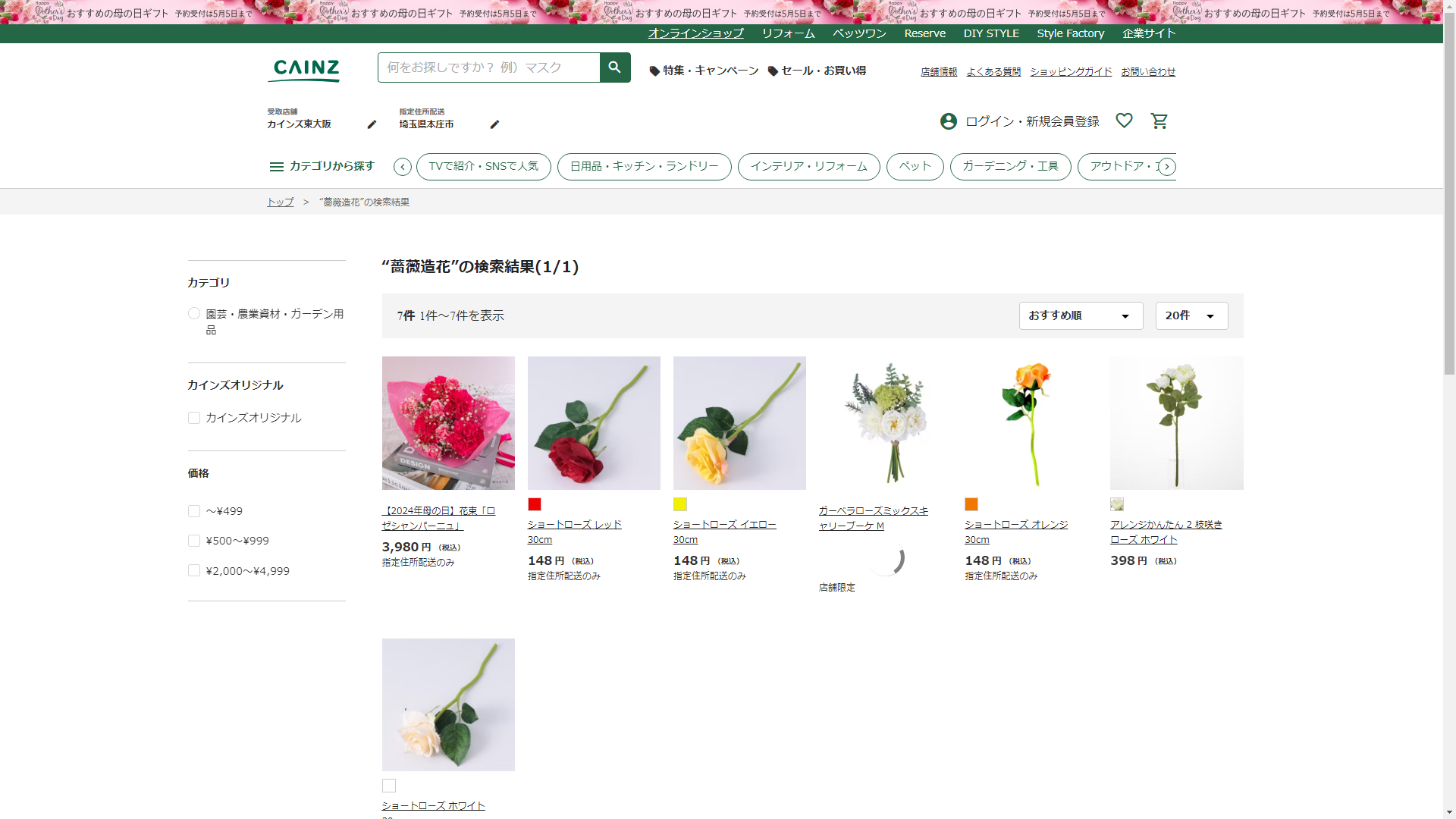Open リフォーム in top green bar
This screenshot has height=819, width=1456.
[788, 33]
